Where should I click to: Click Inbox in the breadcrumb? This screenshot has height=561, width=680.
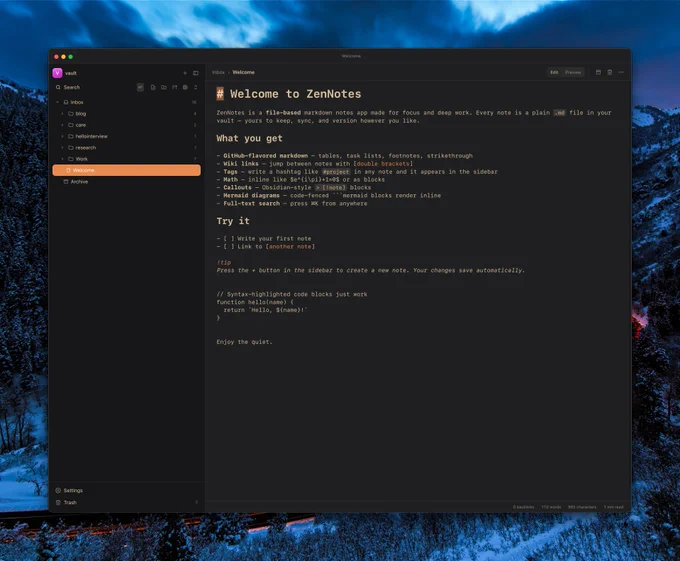coord(218,72)
